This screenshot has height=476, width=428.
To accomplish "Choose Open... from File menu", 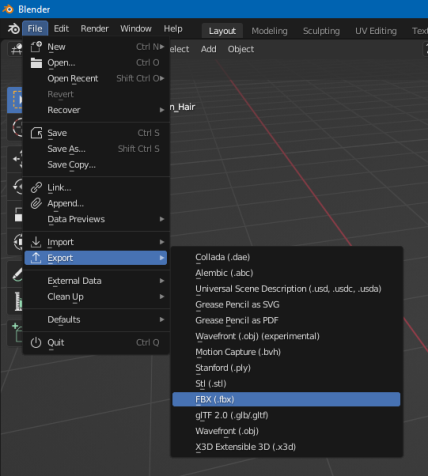I will [96, 63].
